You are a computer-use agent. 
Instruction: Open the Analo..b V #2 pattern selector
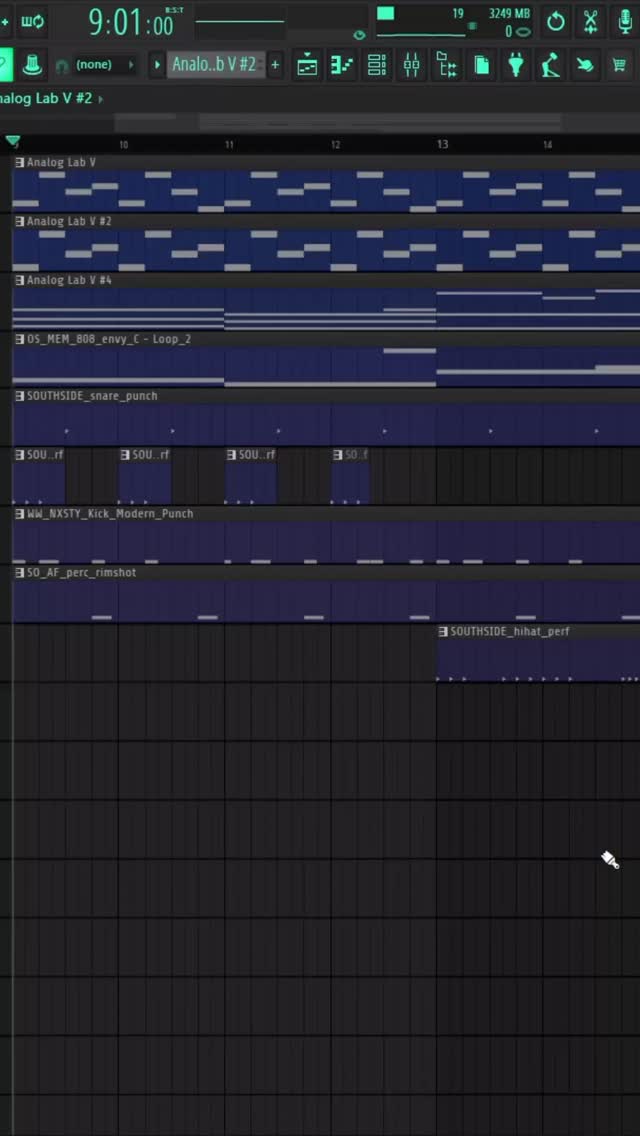pyautogui.click(x=214, y=65)
